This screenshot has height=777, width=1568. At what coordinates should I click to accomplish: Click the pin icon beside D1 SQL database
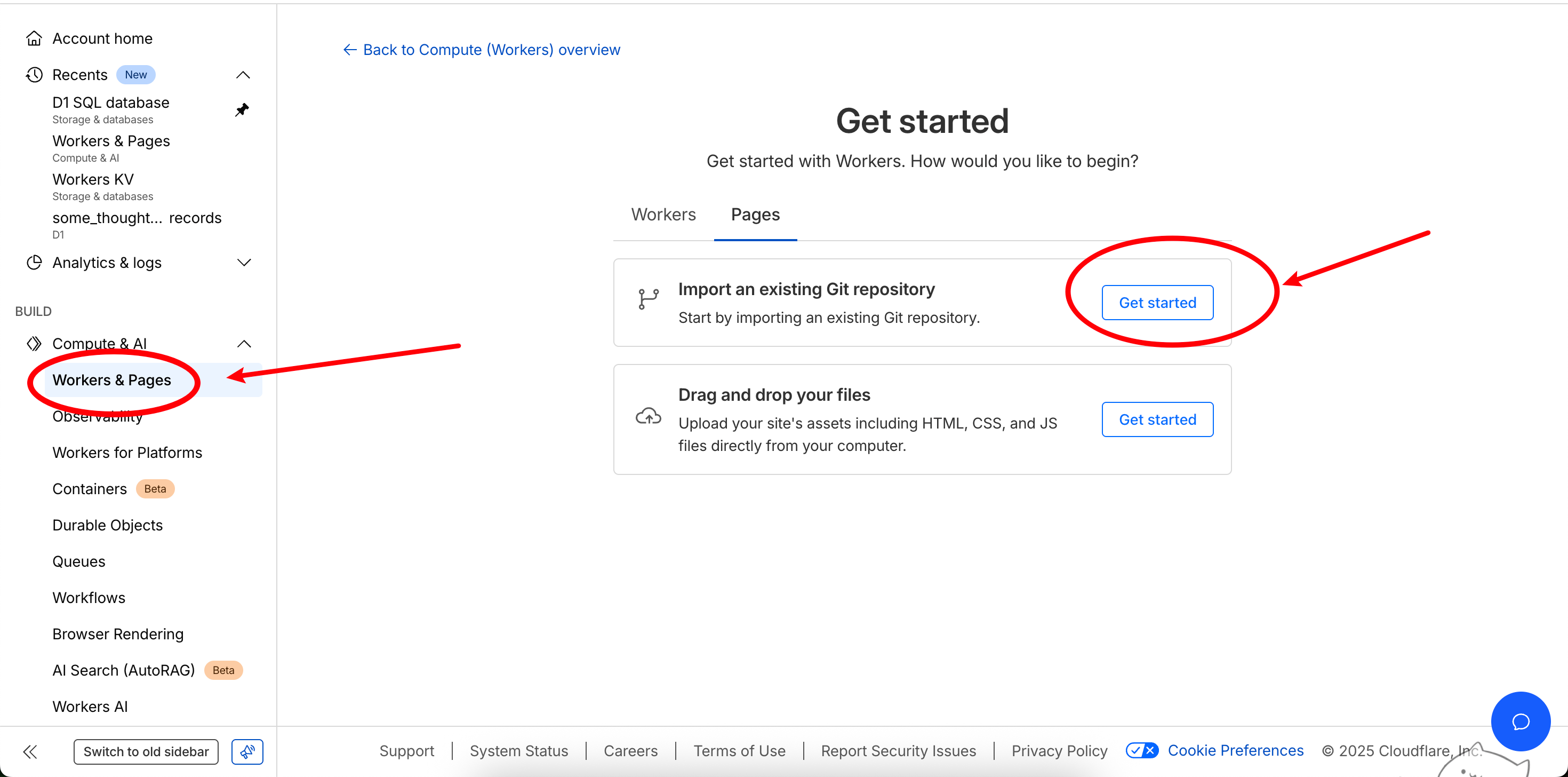pos(242,109)
